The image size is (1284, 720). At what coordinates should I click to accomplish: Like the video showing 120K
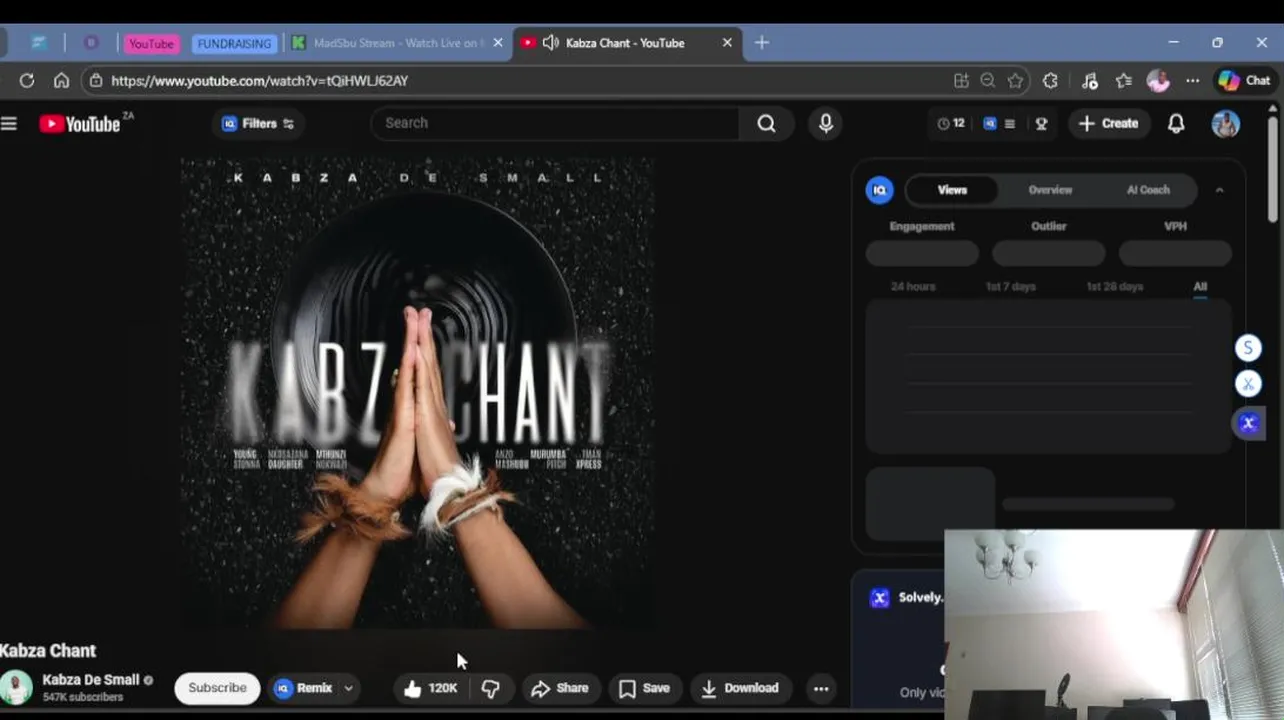coord(430,688)
